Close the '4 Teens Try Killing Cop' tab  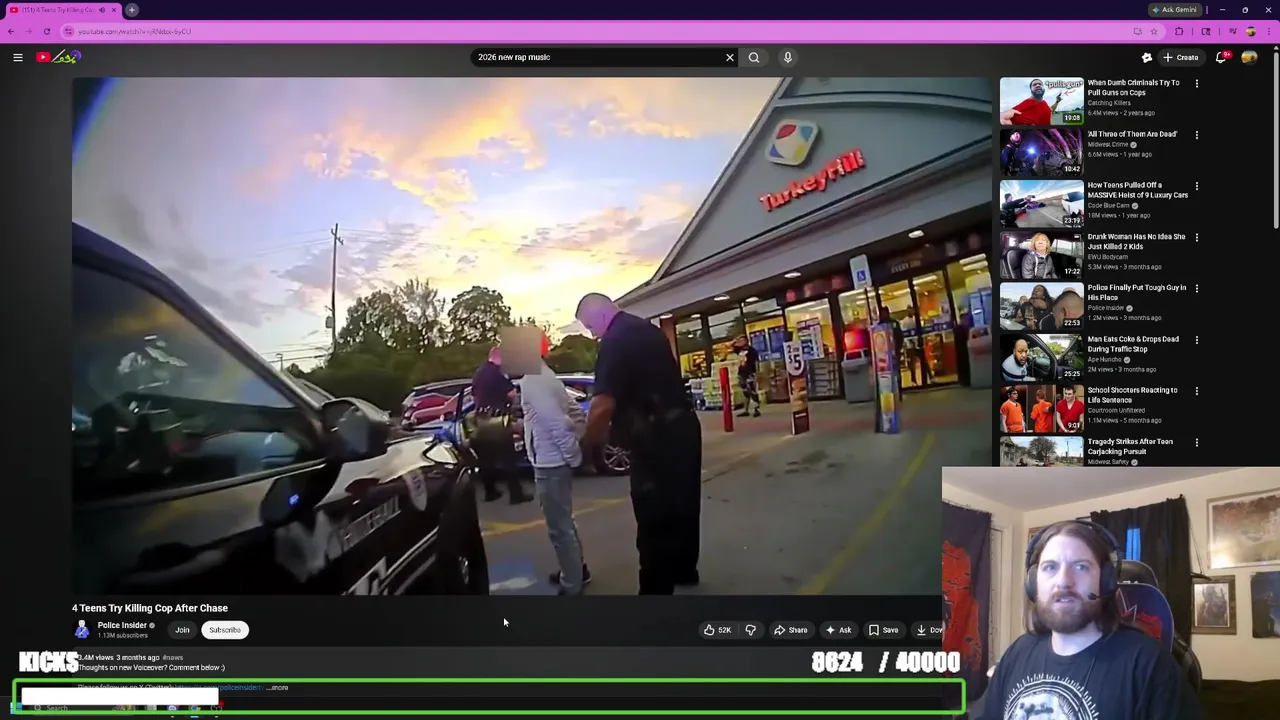(113, 10)
